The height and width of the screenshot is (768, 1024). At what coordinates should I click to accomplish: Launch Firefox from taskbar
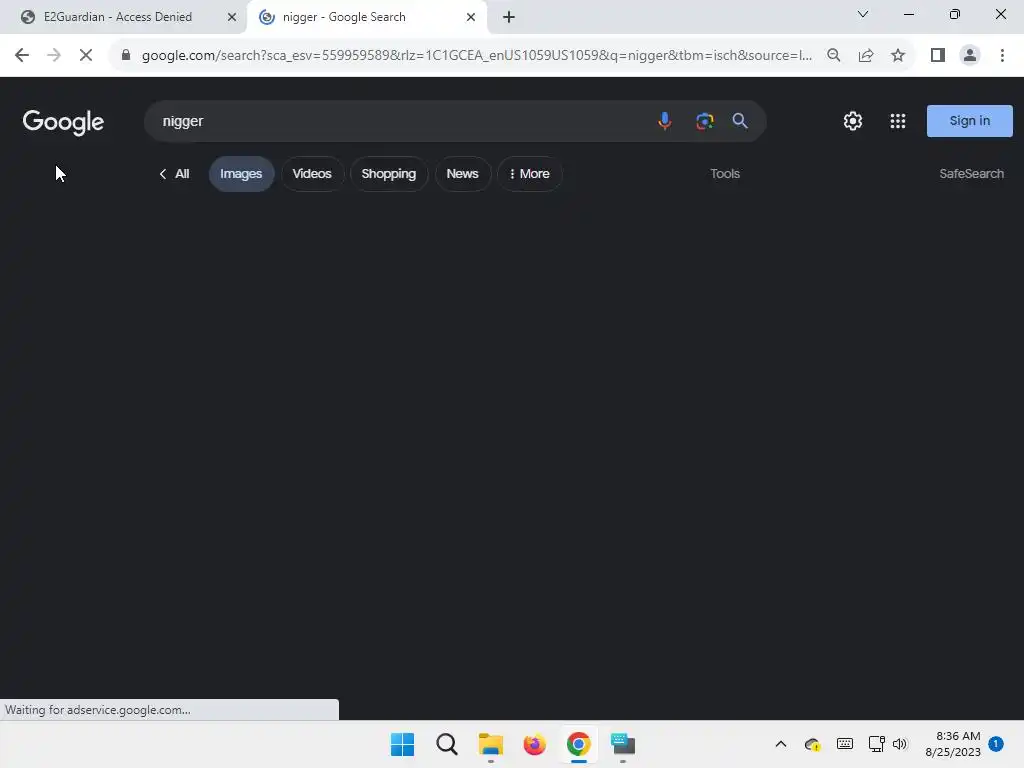[x=534, y=744]
